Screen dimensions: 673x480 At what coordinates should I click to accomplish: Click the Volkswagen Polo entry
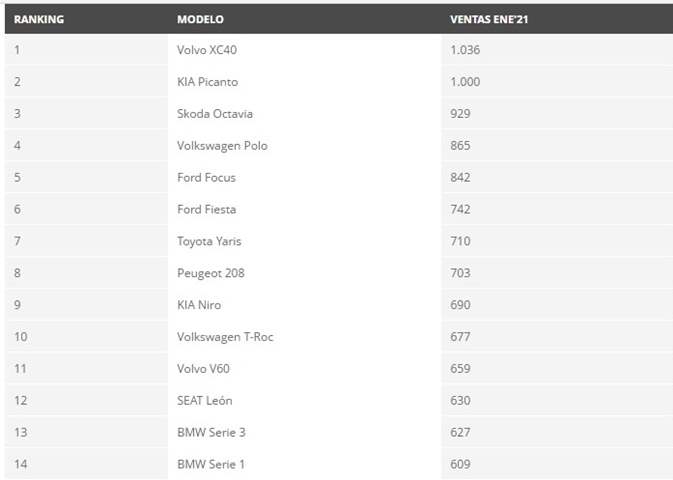[x=222, y=146]
